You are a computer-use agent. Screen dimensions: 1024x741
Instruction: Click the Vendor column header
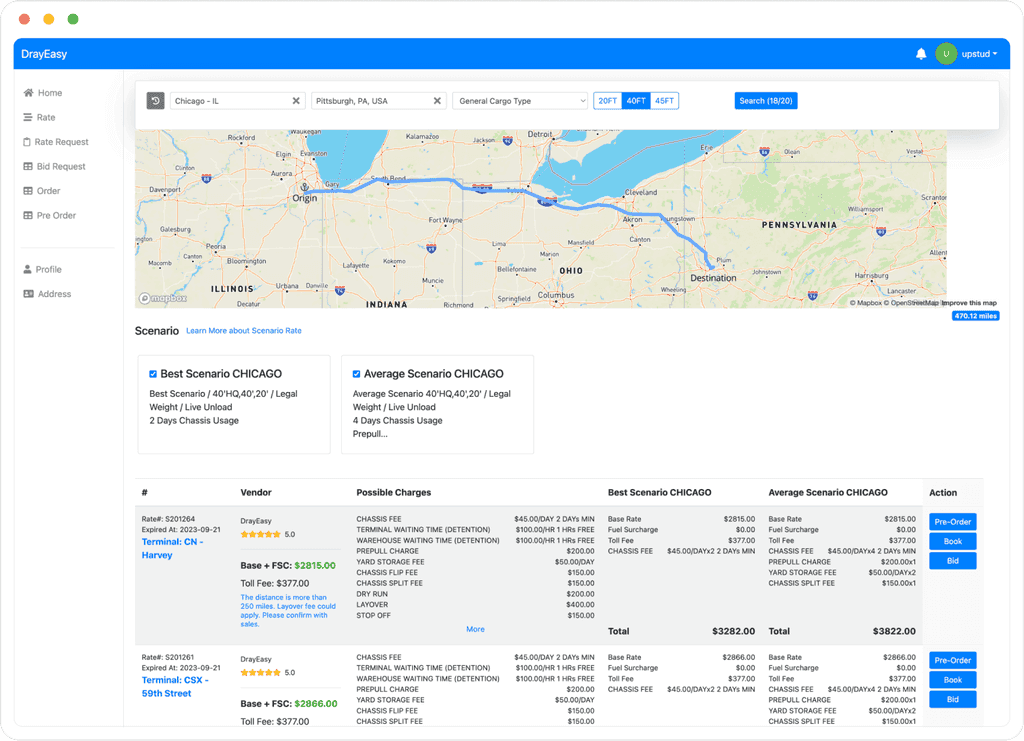pos(256,493)
